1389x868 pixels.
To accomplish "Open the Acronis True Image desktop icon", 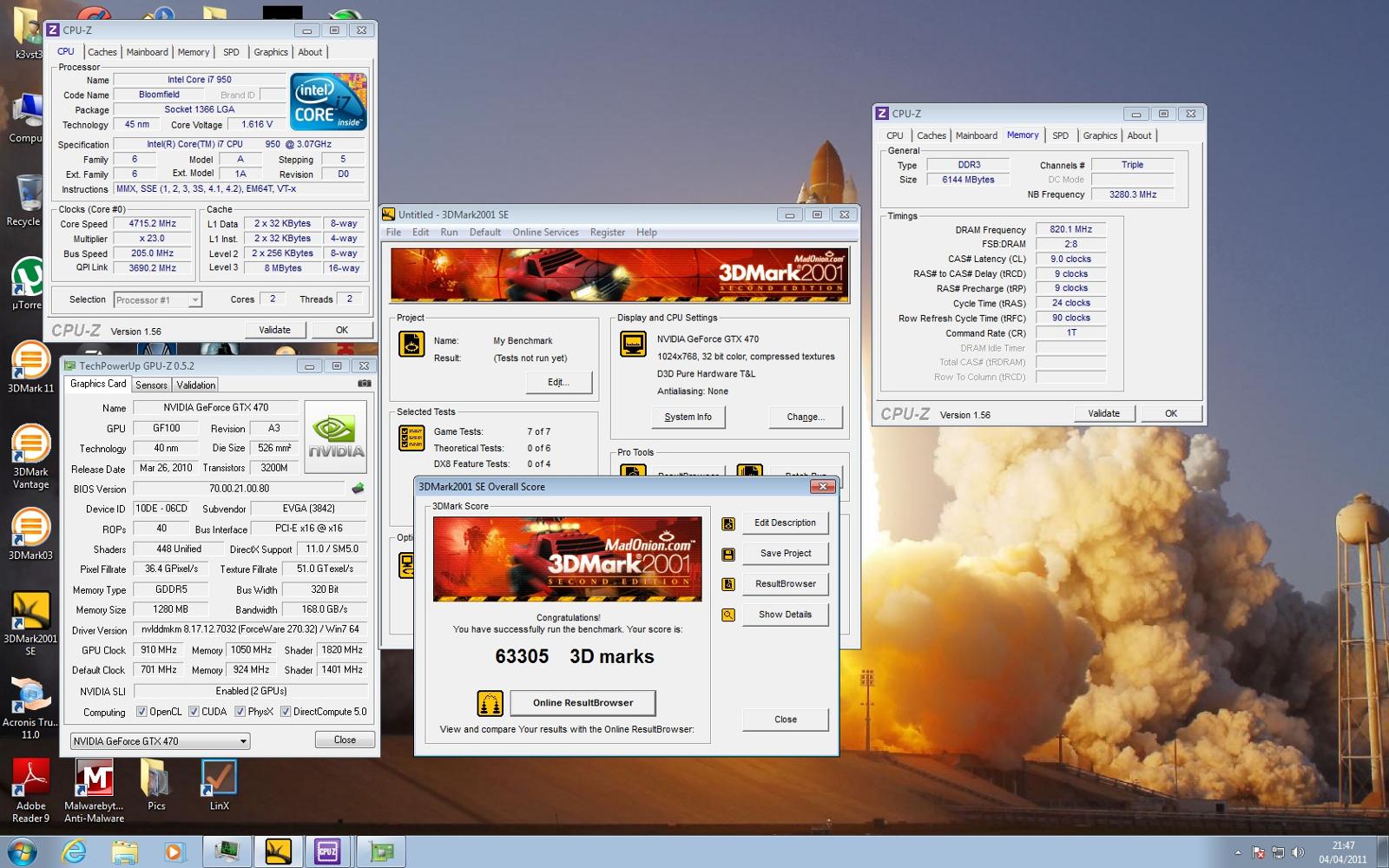I will (x=30, y=707).
